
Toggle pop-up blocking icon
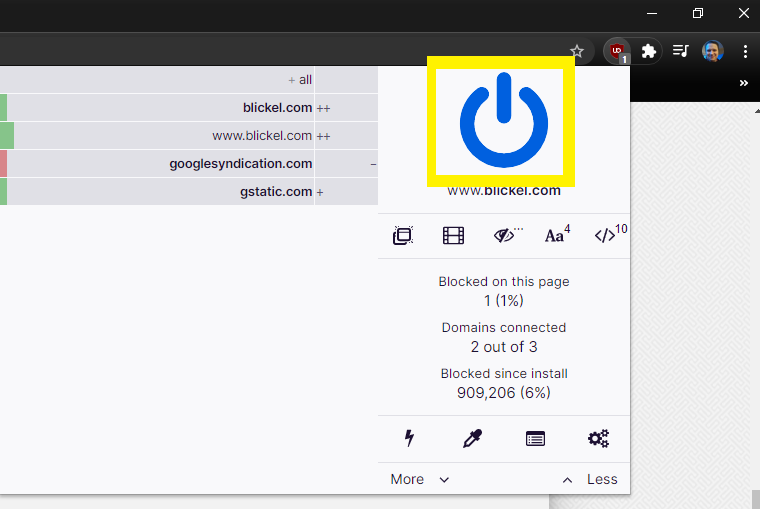[403, 236]
